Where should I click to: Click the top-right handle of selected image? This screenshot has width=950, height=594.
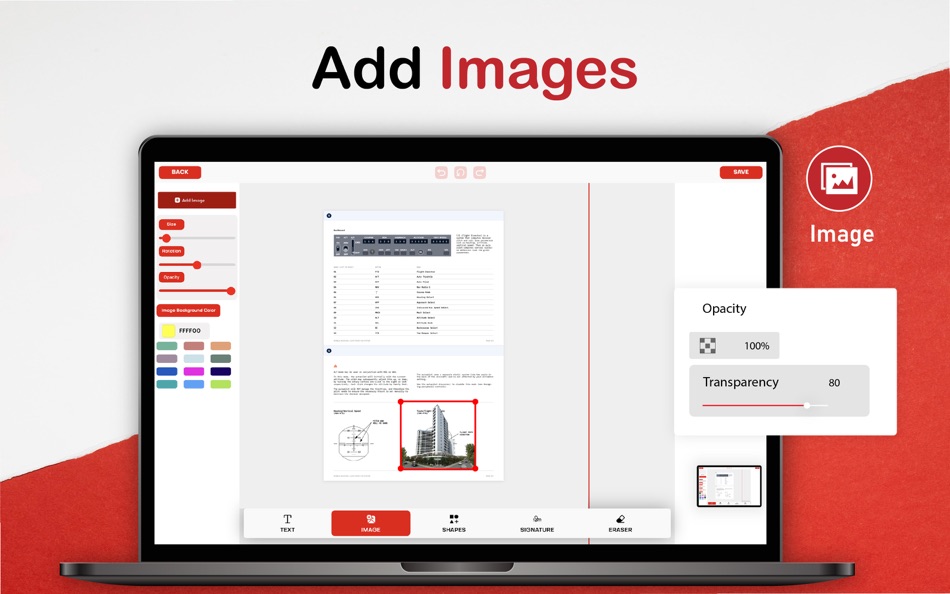[476, 402]
